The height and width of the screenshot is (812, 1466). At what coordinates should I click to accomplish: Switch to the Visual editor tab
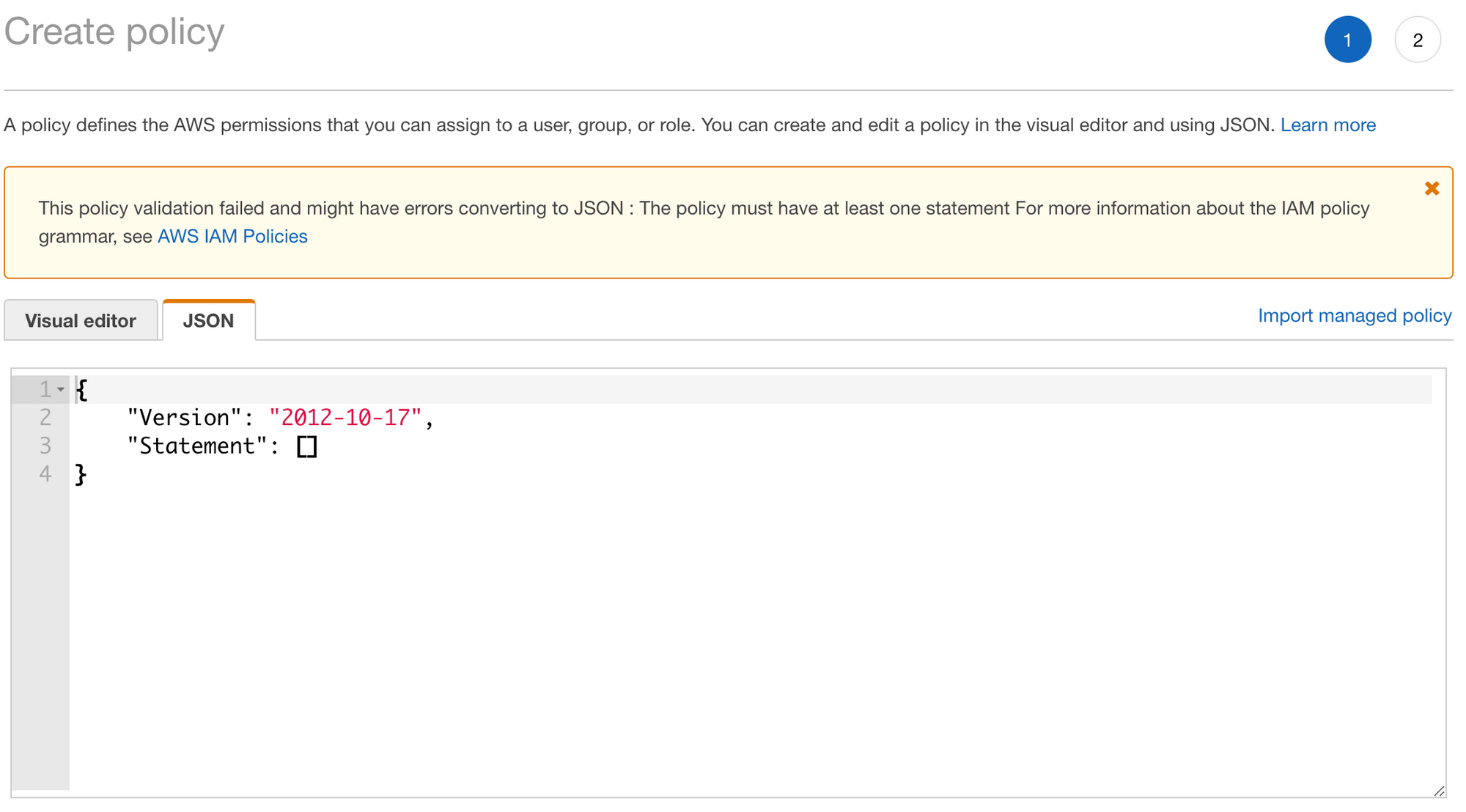[x=81, y=320]
